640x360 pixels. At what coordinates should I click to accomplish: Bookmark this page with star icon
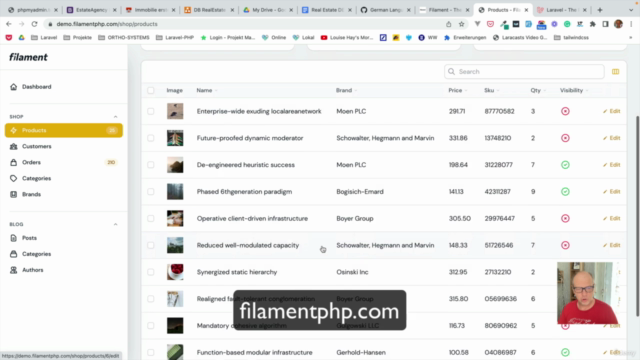pyautogui.click(x=461, y=24)
